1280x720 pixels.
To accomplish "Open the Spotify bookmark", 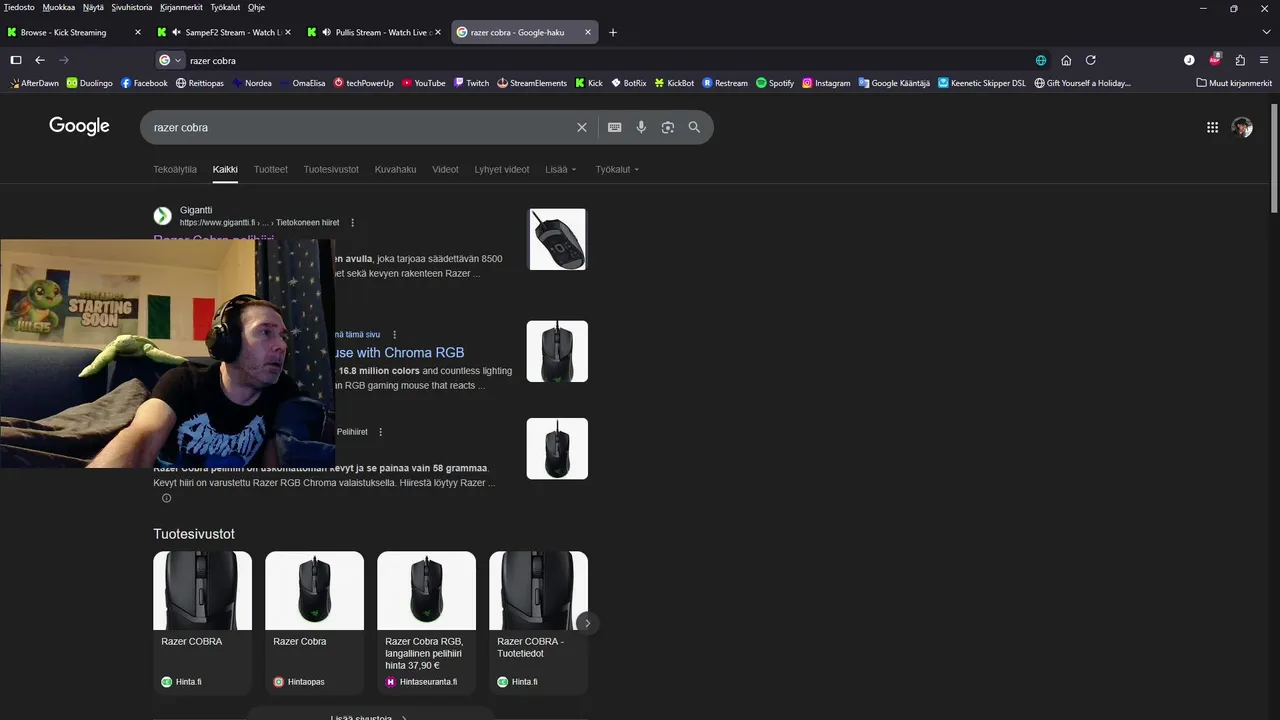I will tap(775, 83).
